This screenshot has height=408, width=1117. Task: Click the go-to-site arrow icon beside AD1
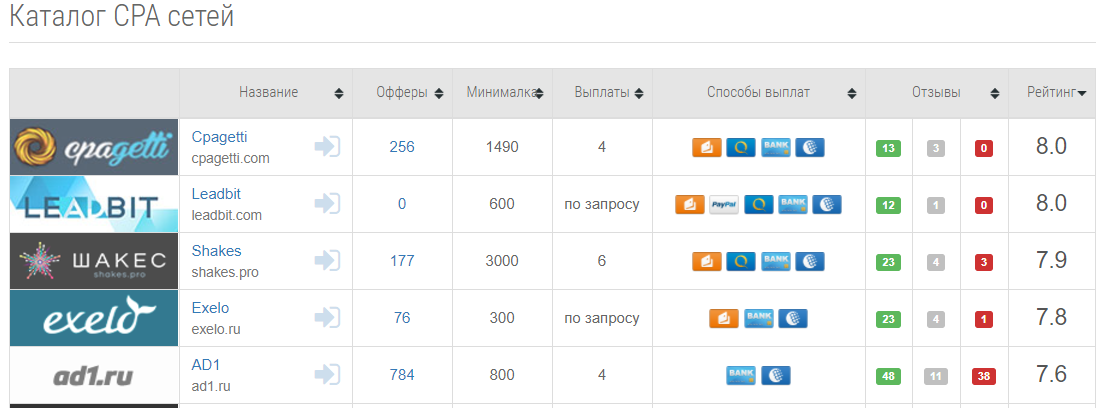327,375
